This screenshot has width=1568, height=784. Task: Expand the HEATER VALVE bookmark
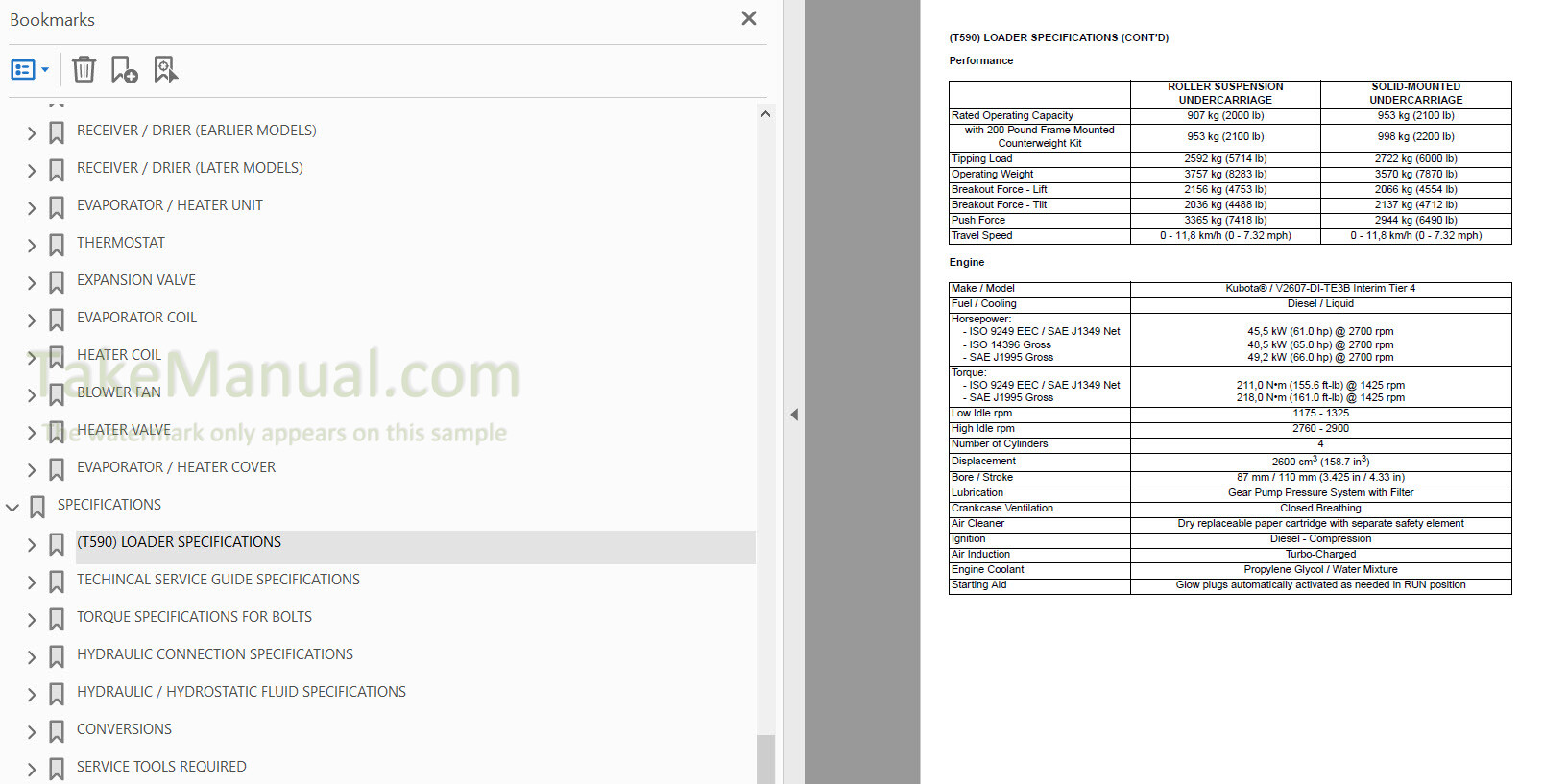point(32,433)
